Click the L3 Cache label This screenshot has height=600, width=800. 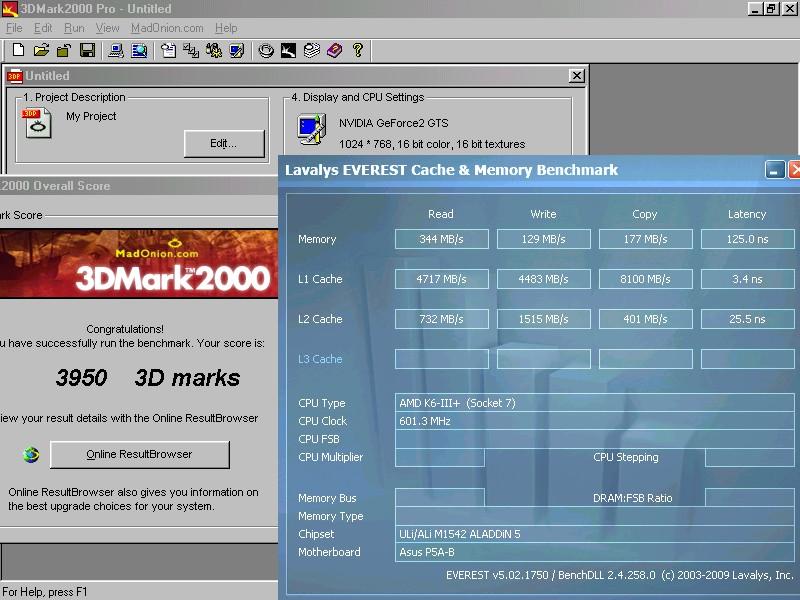[x=320, y=359]
